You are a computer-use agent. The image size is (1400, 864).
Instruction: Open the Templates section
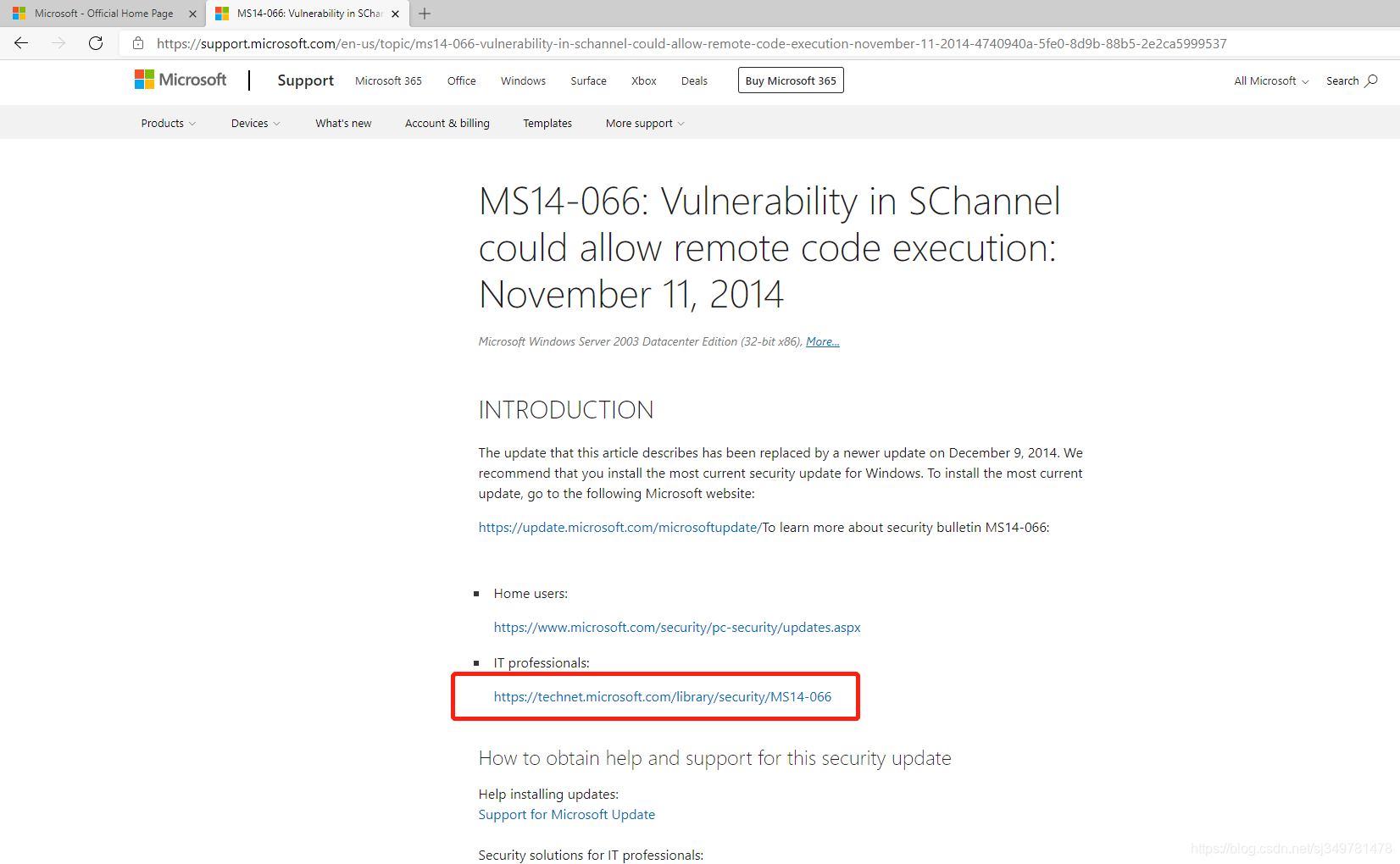[x=547, y=123]
